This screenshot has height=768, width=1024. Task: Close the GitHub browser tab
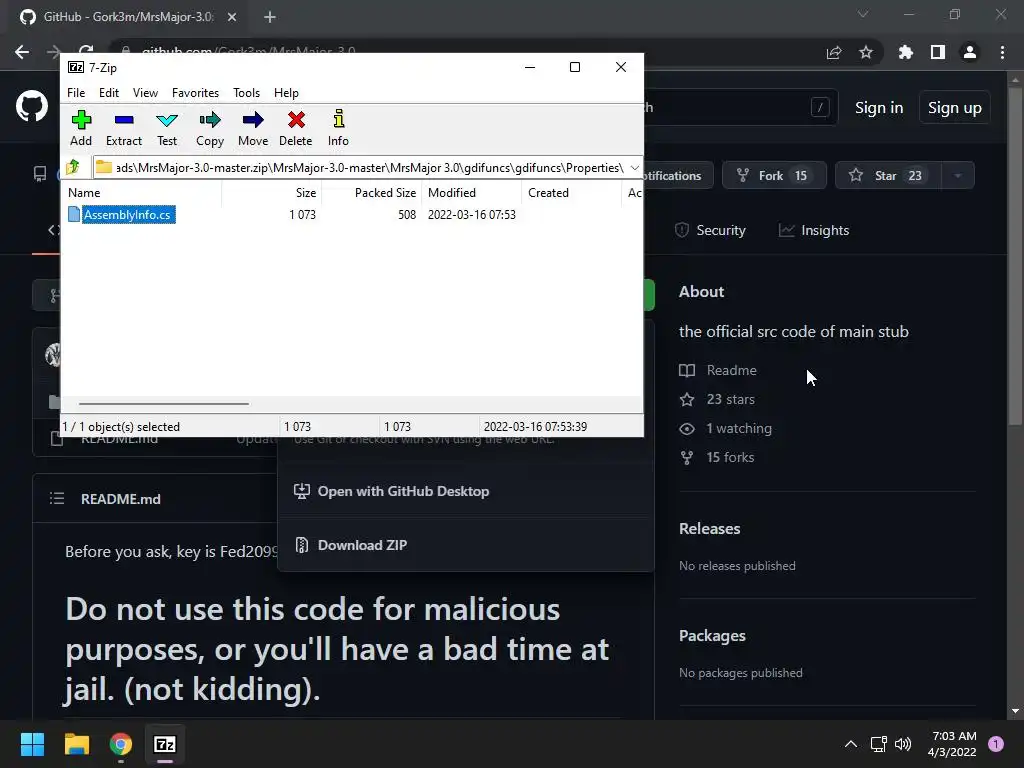[232, 17]
